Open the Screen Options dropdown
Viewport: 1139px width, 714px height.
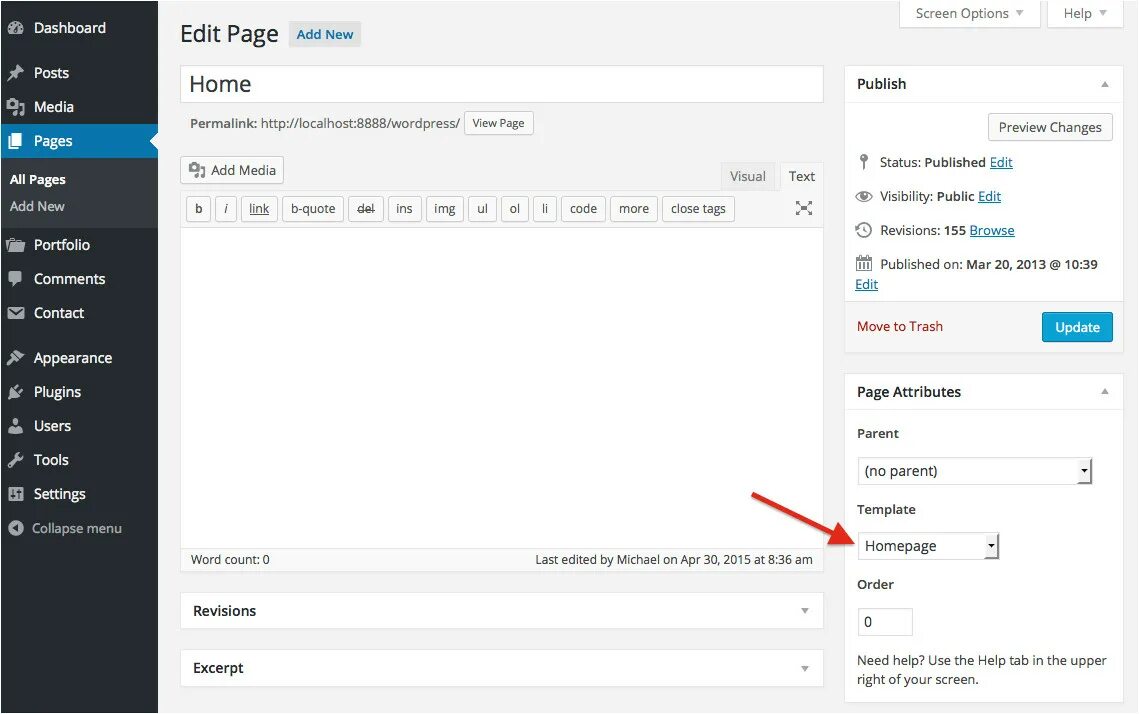coord(969,14)
